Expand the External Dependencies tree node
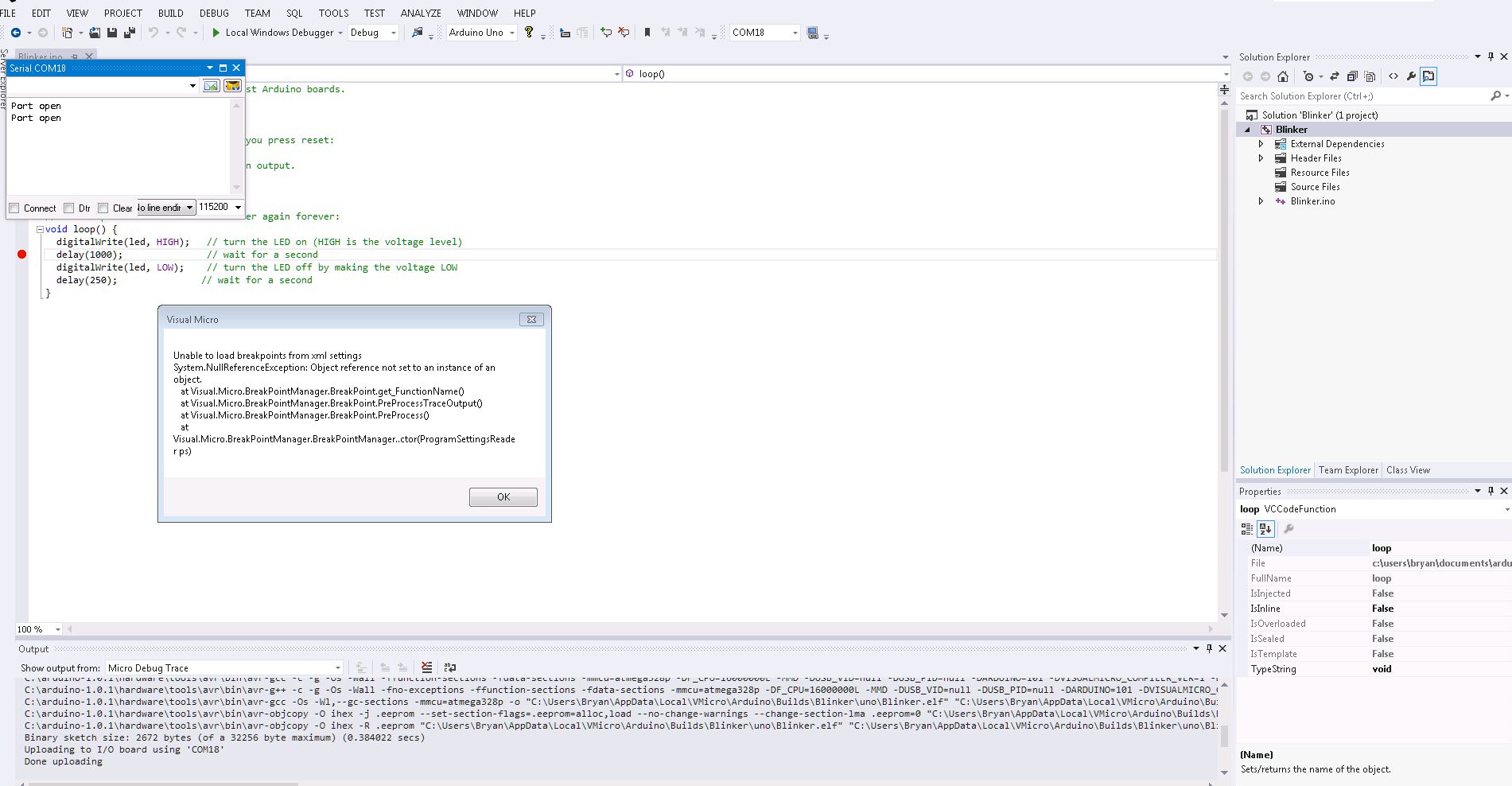Image resolution: width=1512 pixels, height=786 pixels. coord(1261,144)
